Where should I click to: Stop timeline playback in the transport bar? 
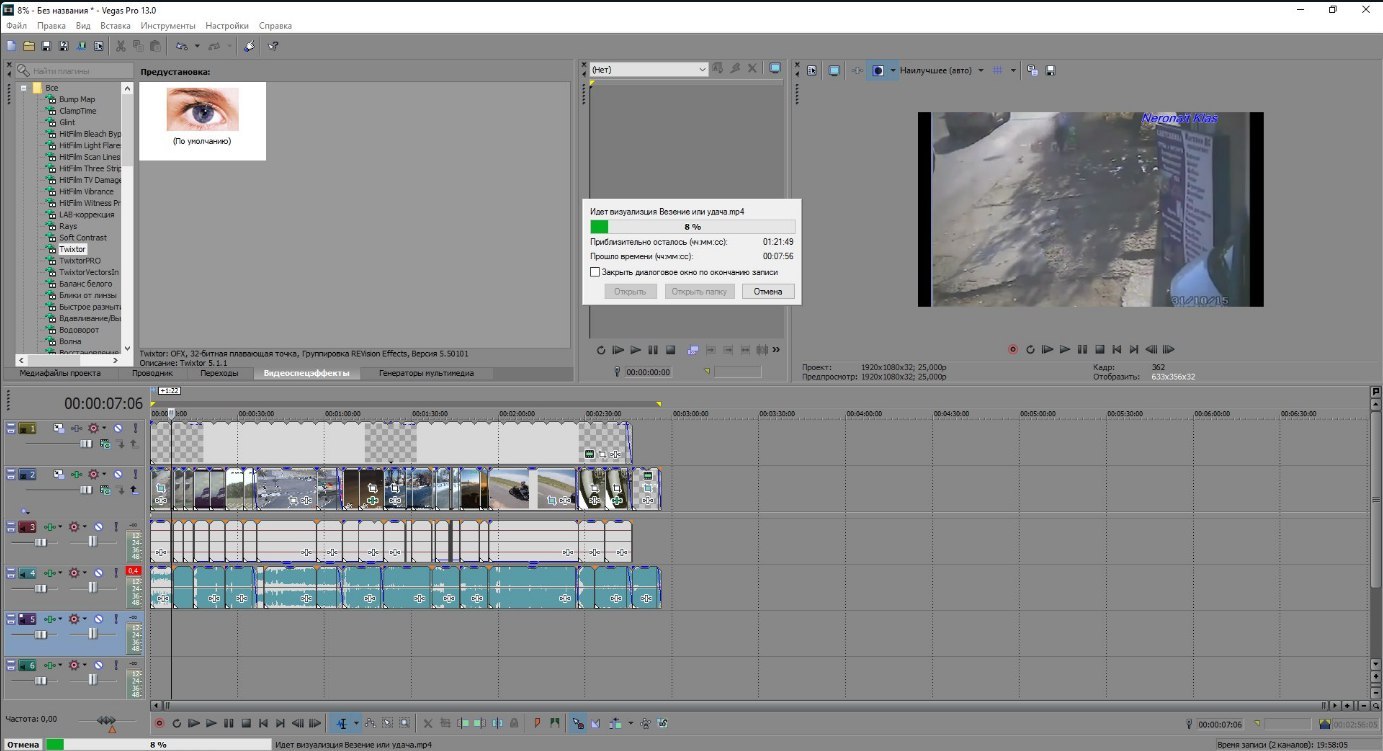(246, 723)
